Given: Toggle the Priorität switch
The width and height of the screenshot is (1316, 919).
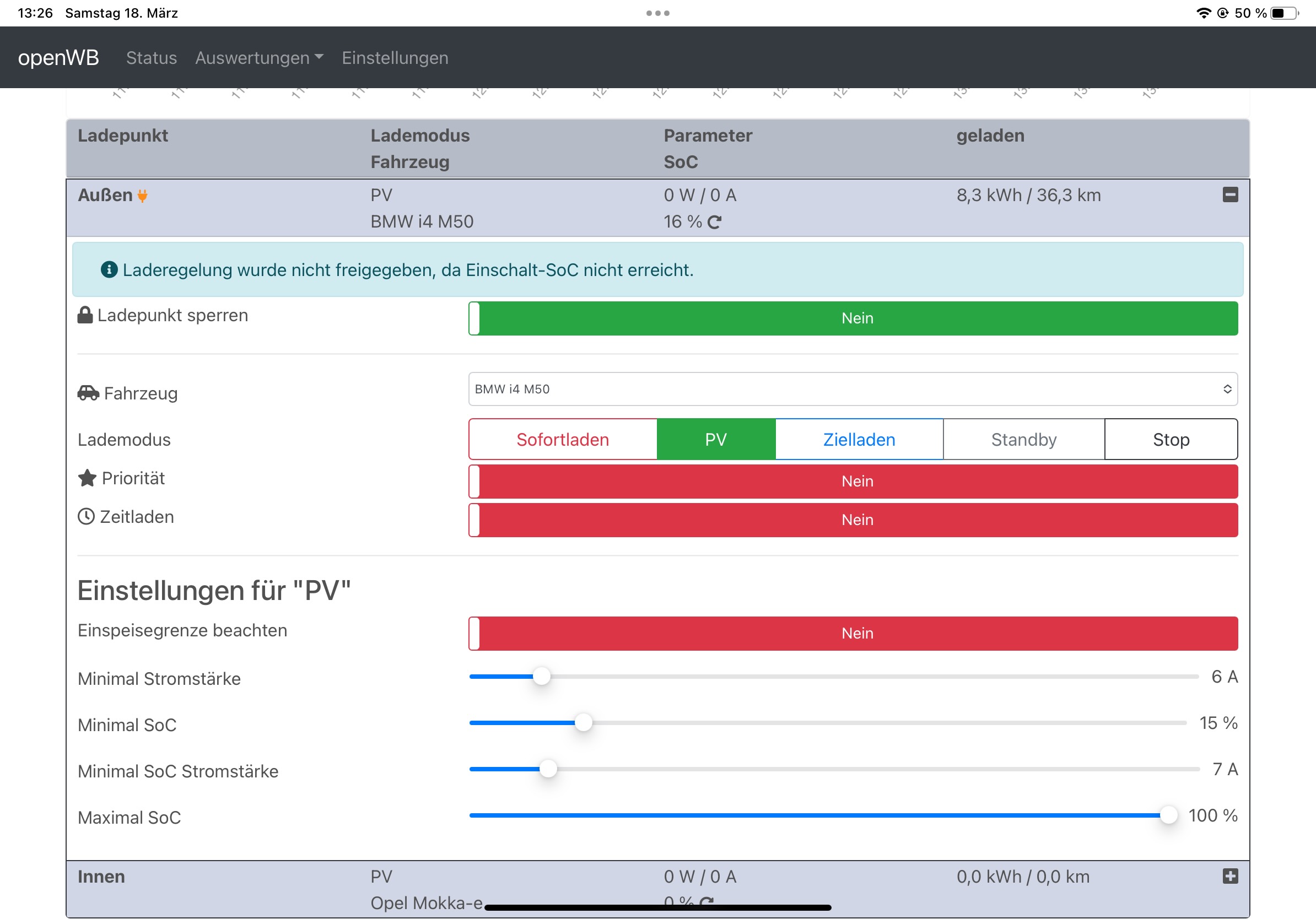Looking at the screenshot, I should click(x=853, y=482).
